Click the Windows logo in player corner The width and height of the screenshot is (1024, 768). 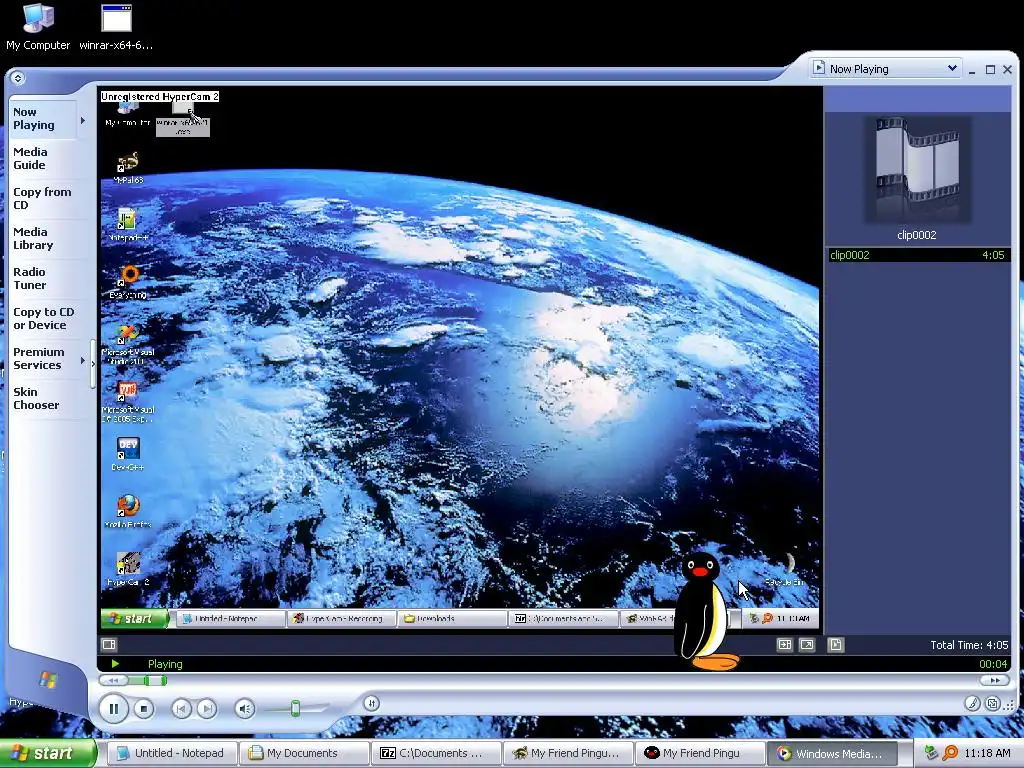coord(48,680)
